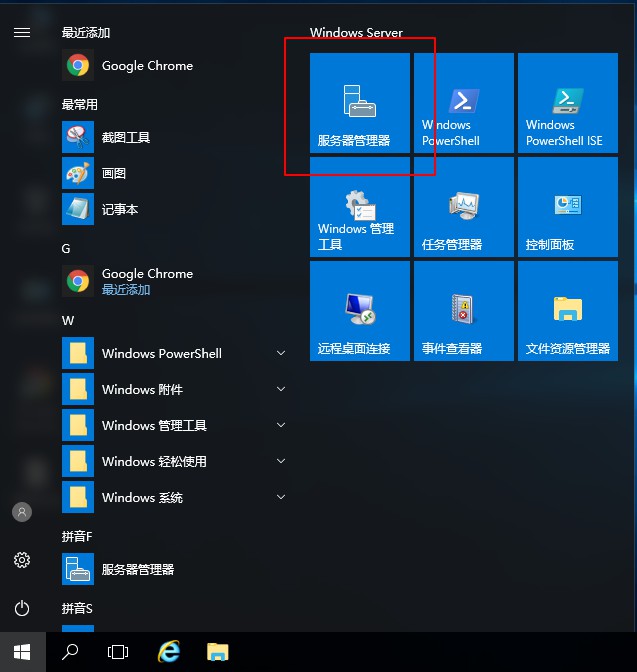The height and width of the screenshot is (672, 637).
Task: Open 记事本 from the most used list
Action: pos(176,209)
